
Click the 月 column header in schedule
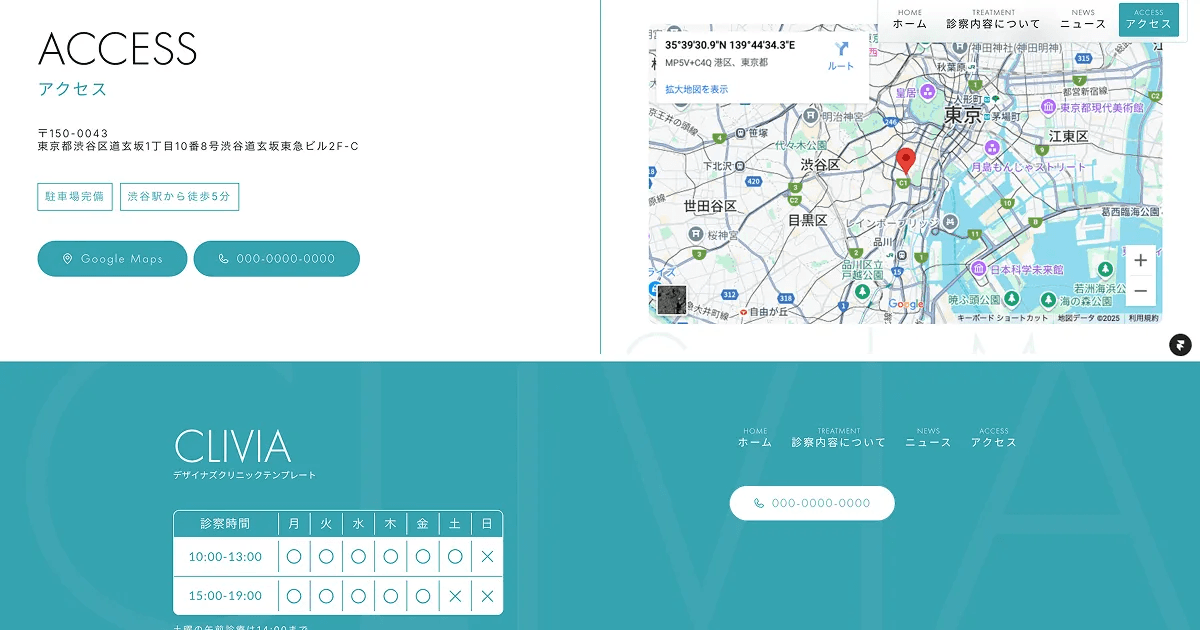point(294,523)
